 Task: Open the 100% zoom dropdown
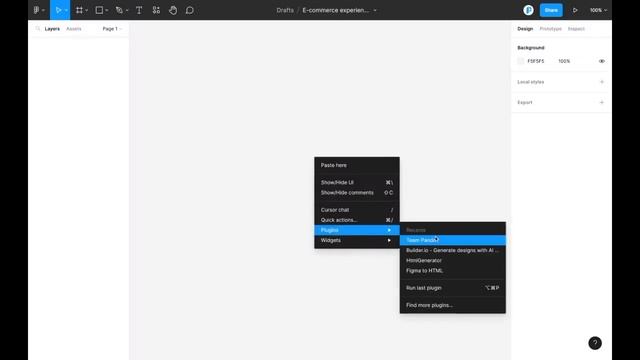(x=598, y=10)
